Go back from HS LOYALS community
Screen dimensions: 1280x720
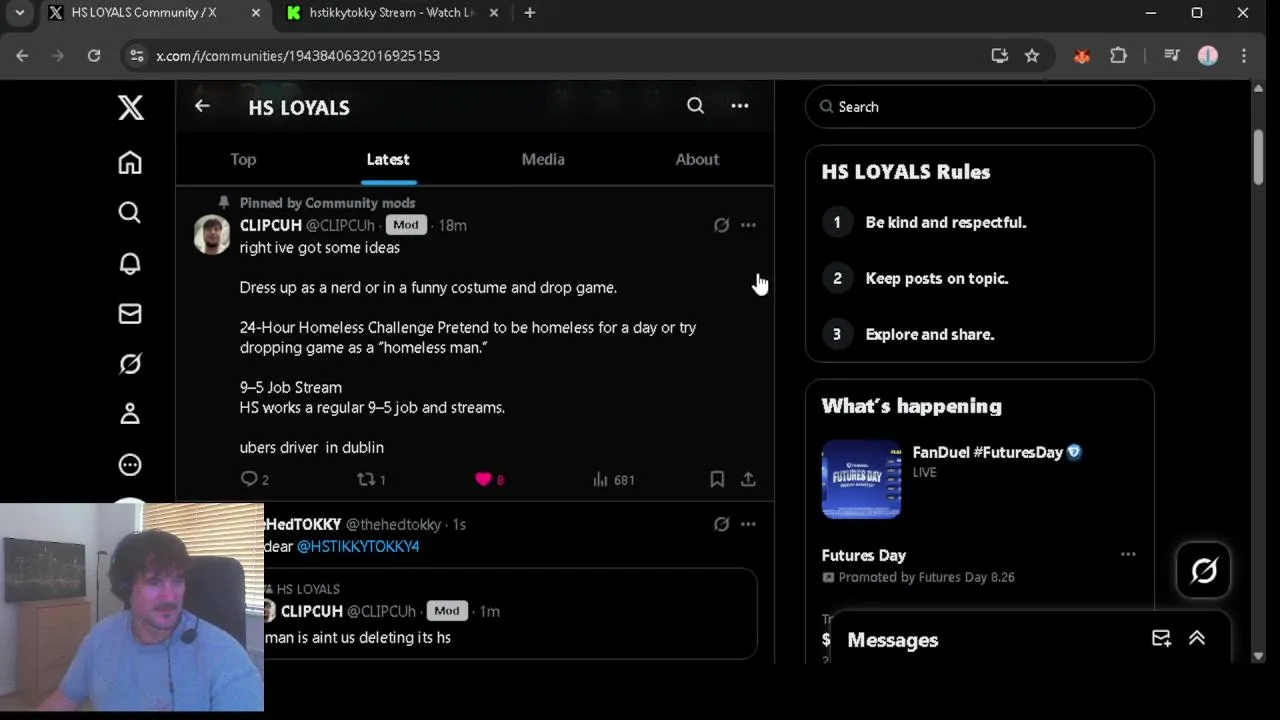click(x=202, y=106)
